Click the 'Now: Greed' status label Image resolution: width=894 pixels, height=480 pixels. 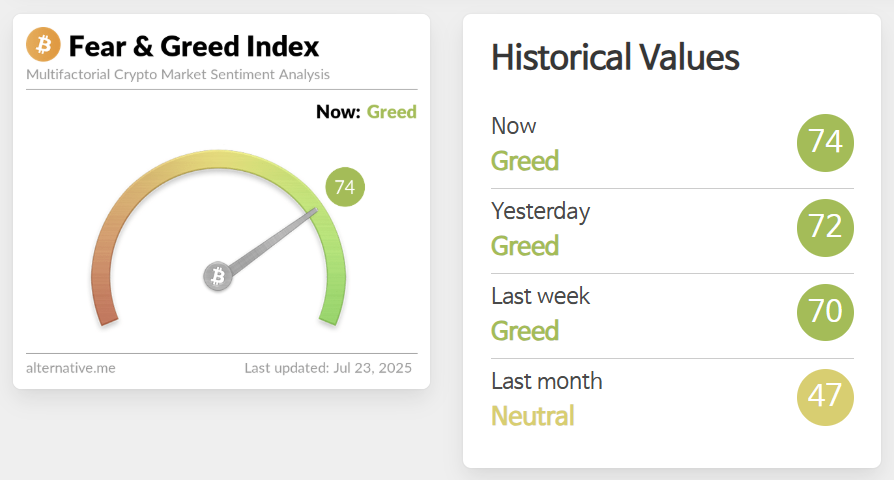(x=366, y=112)
